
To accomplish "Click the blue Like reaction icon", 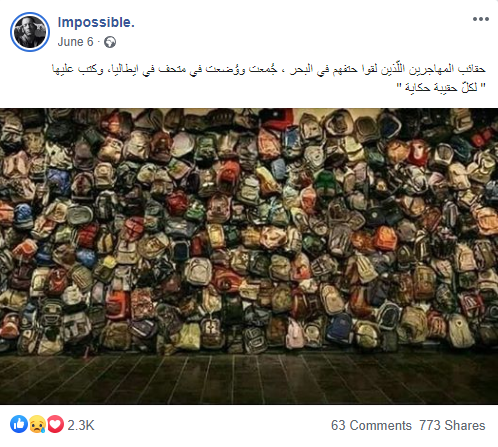I will [x=19, y=424].
